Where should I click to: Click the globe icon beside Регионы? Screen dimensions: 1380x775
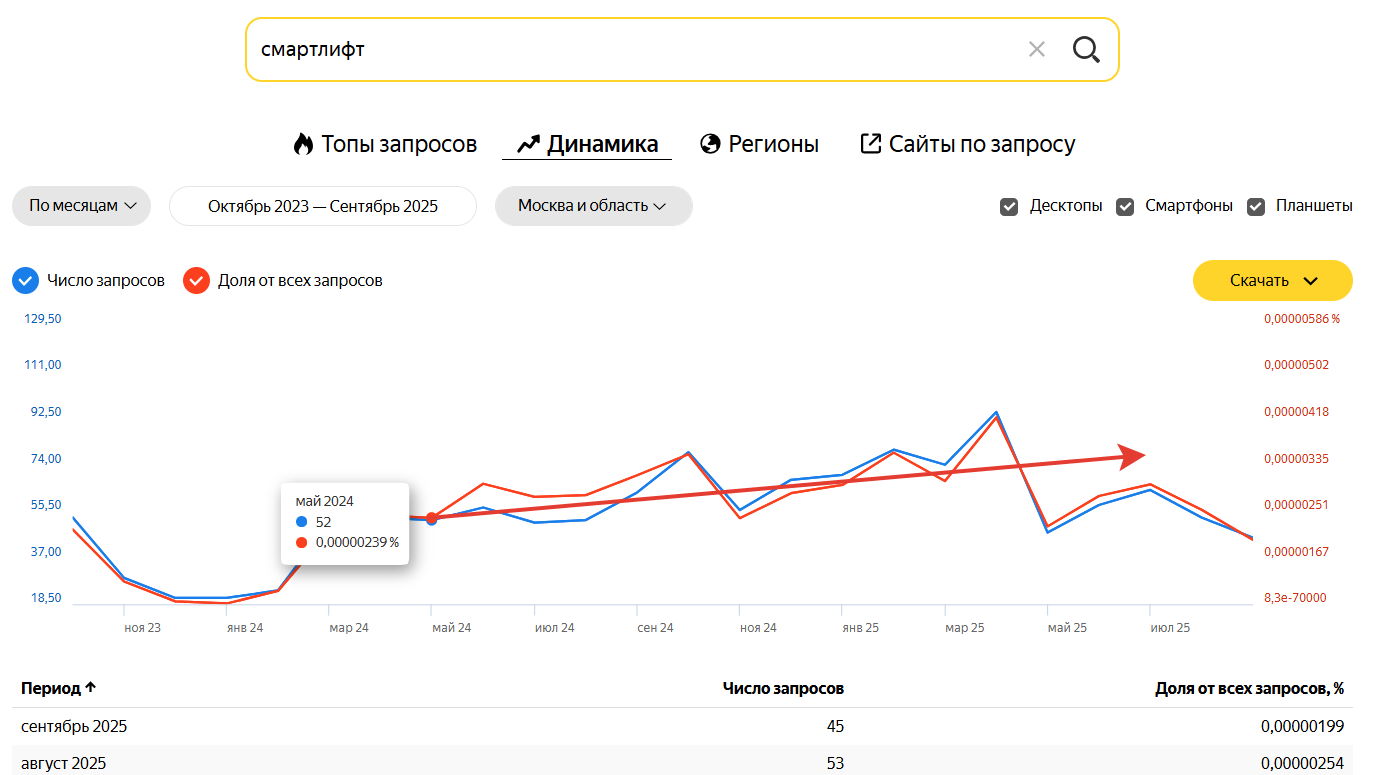pos(711,144)
